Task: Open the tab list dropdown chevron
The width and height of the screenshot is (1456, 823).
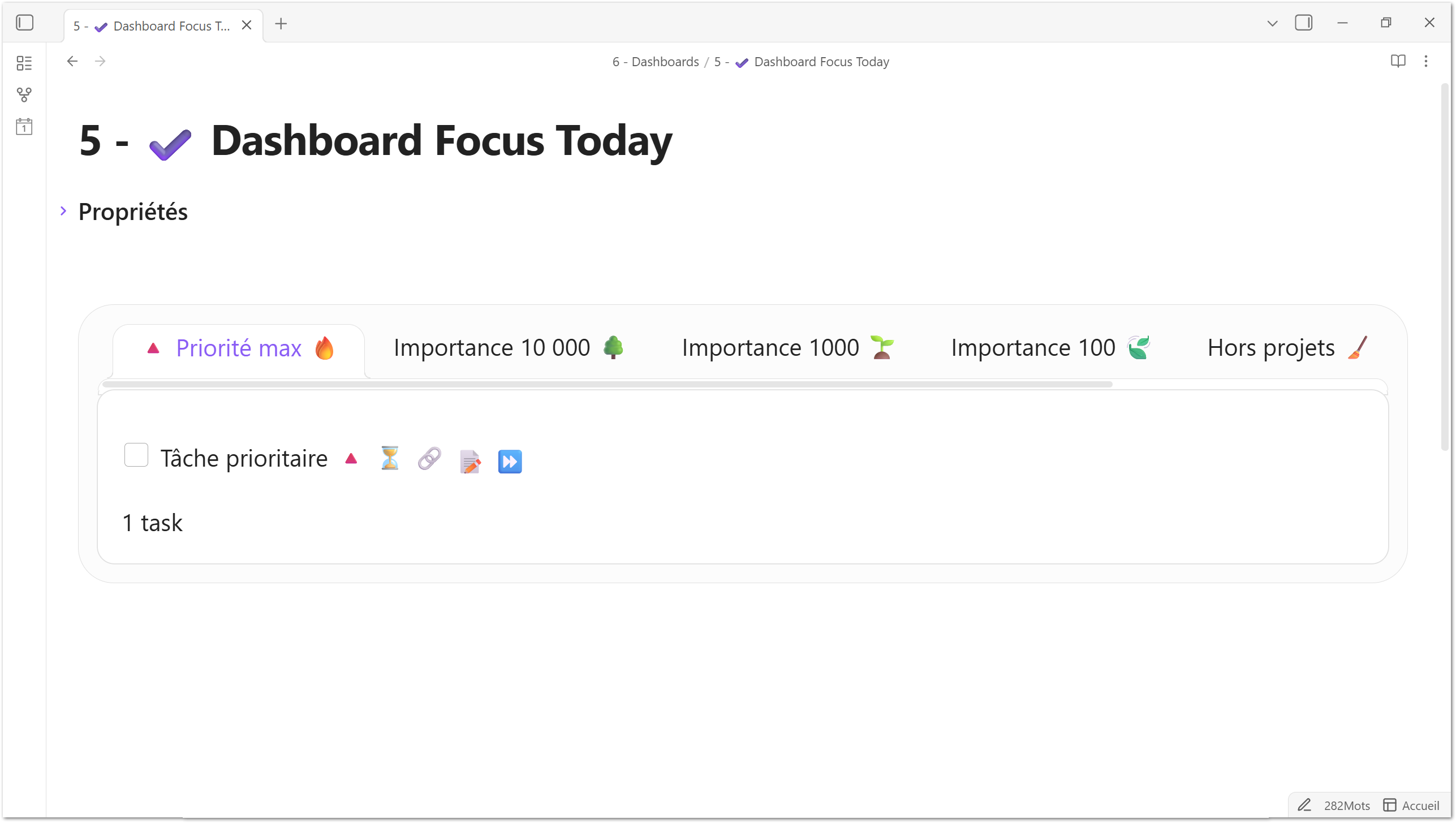Action: (1272, 23)
